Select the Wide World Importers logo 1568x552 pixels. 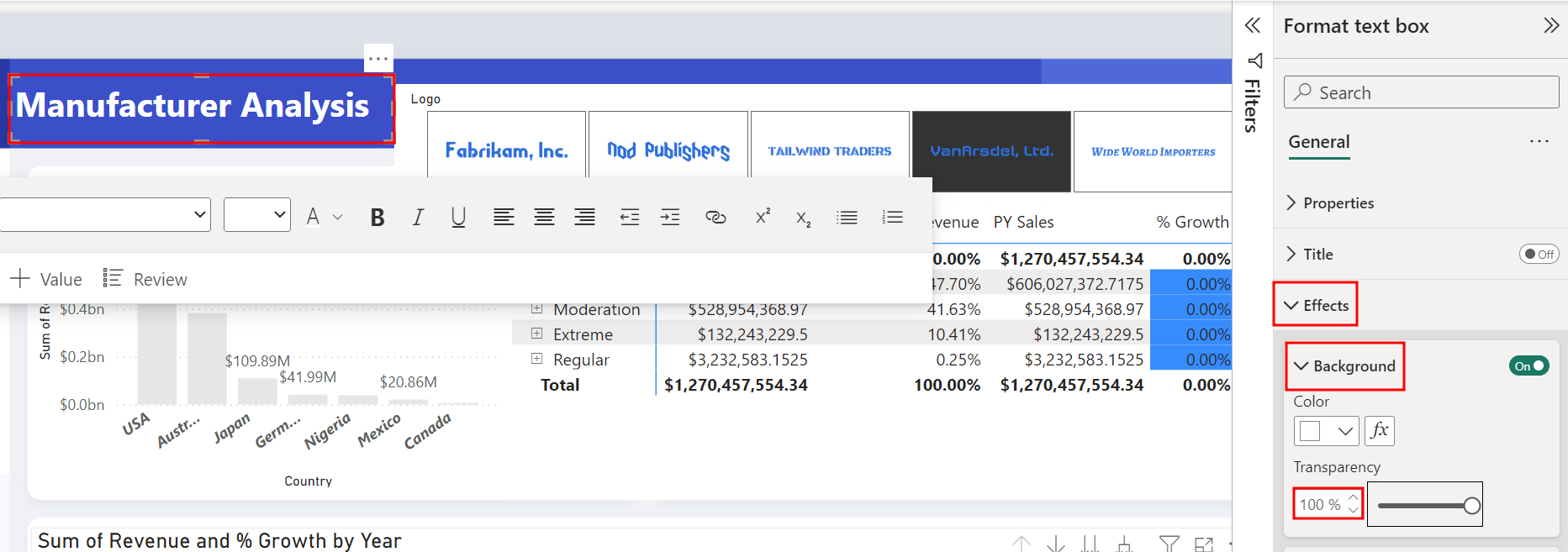[x=1153, y=150]
